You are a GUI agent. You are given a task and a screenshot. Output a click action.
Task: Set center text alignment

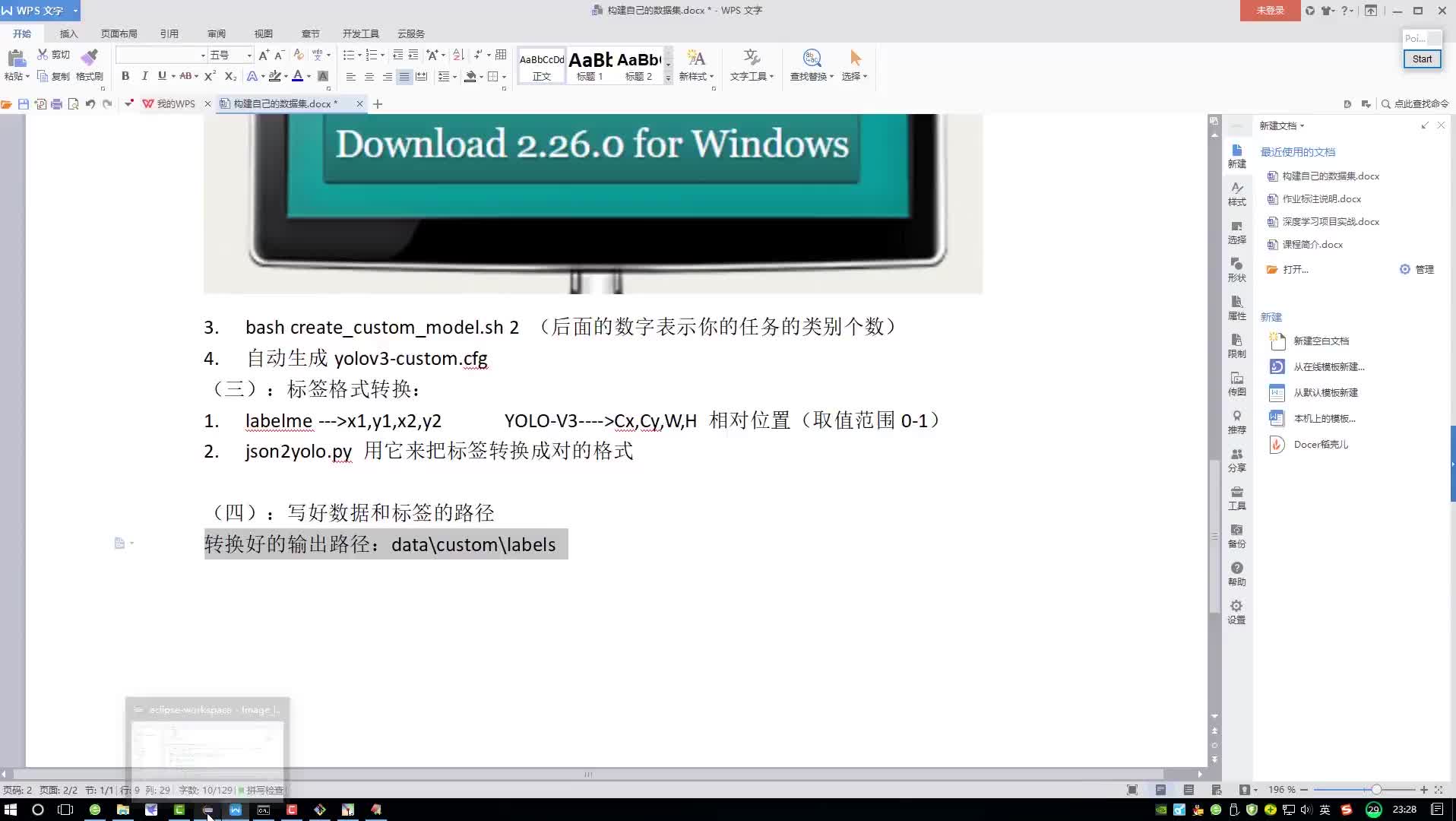click(x=369, y=77)
